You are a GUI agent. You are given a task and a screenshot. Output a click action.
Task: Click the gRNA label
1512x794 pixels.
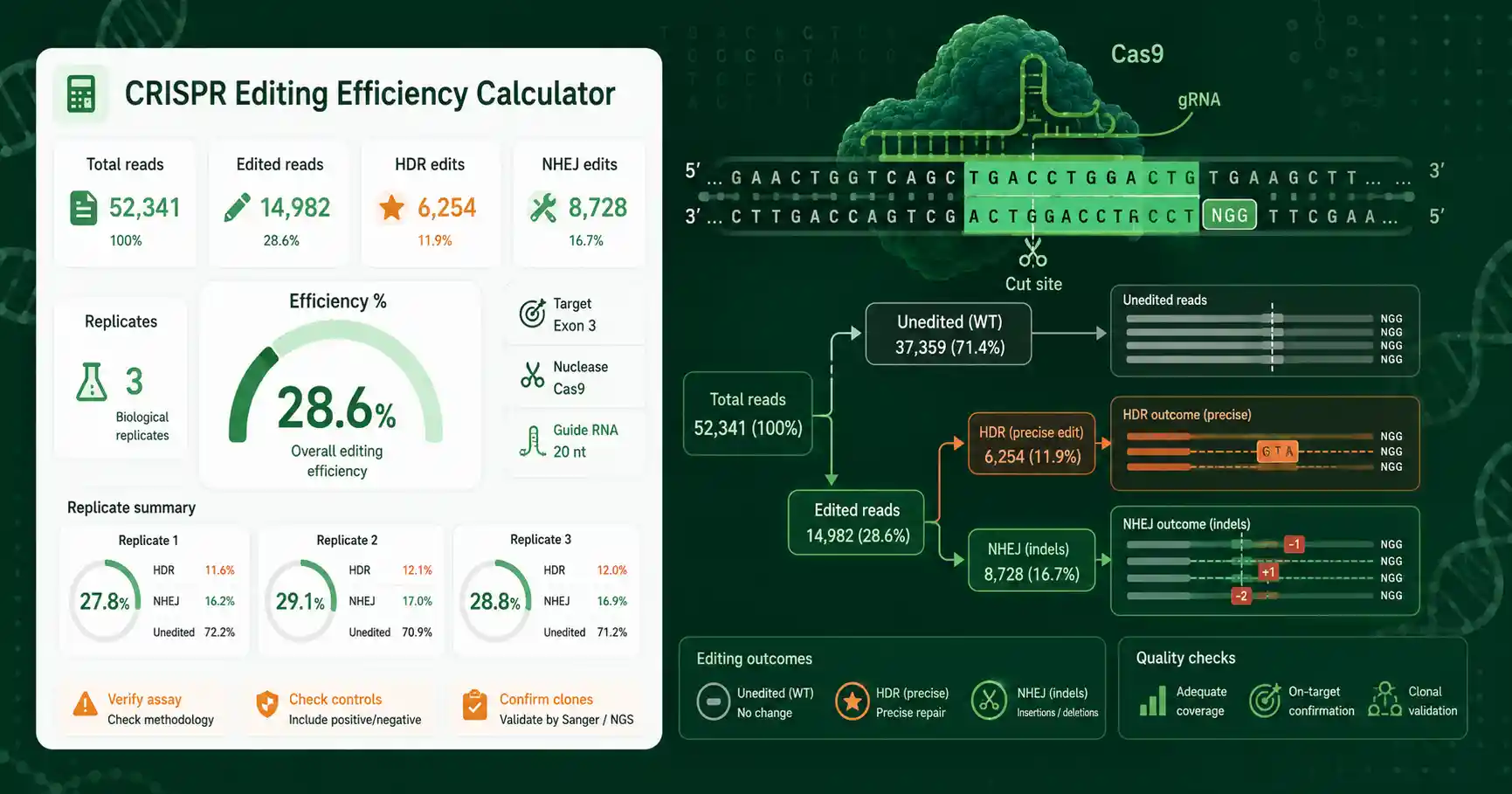(1198, 100)
